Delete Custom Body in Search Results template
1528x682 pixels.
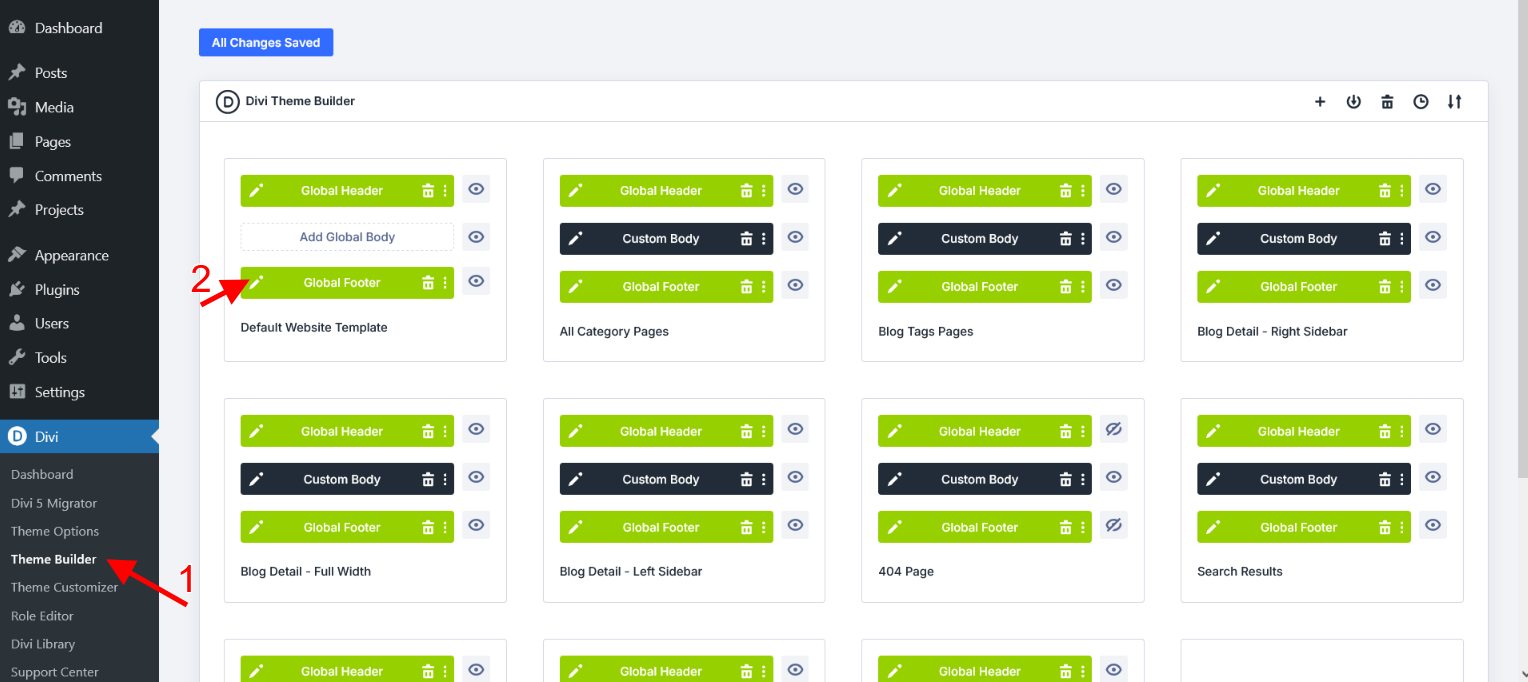1385,480
